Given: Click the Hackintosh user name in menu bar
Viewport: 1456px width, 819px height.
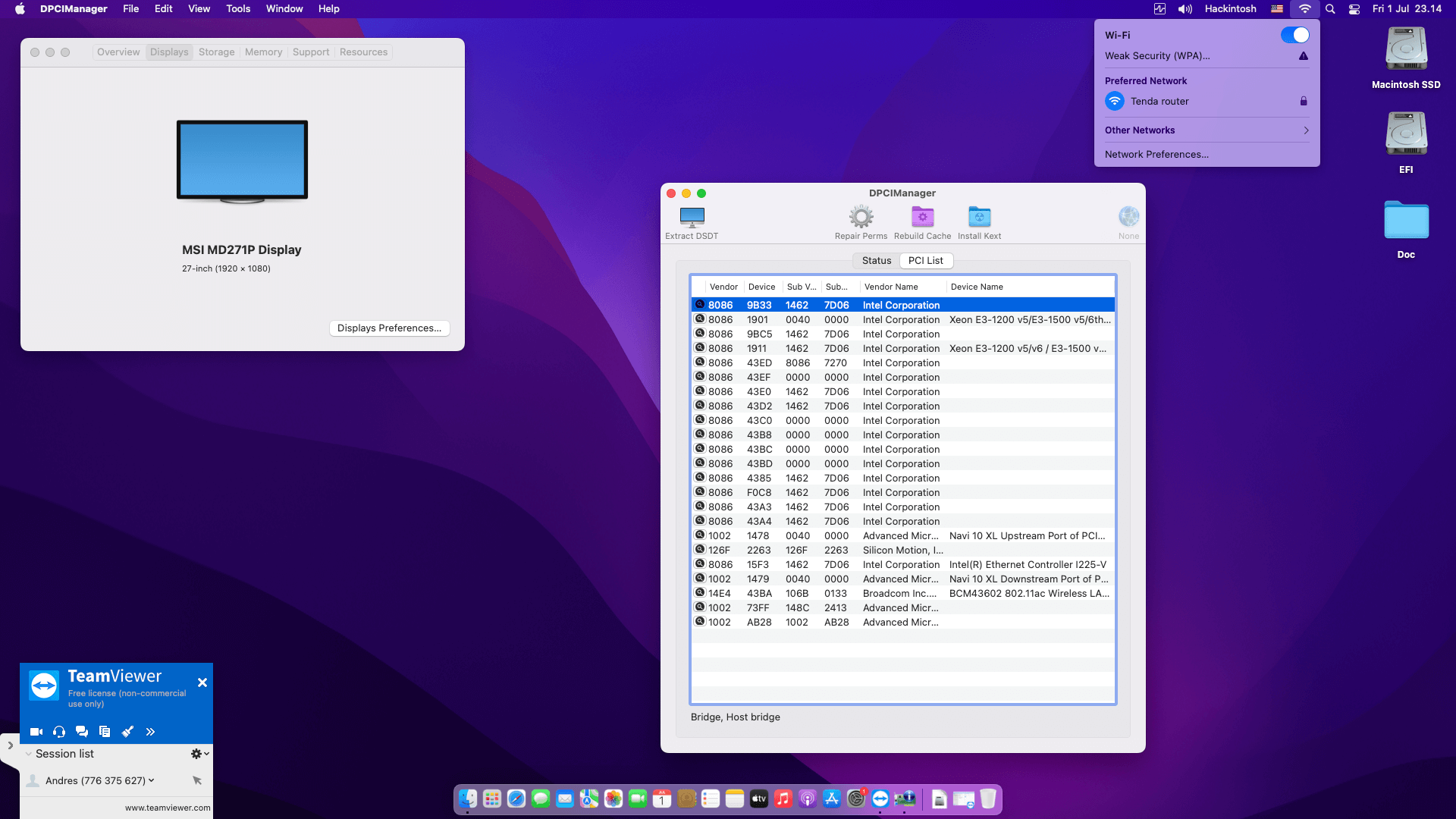Looking at the screenshot, I should click(1230, 9).
